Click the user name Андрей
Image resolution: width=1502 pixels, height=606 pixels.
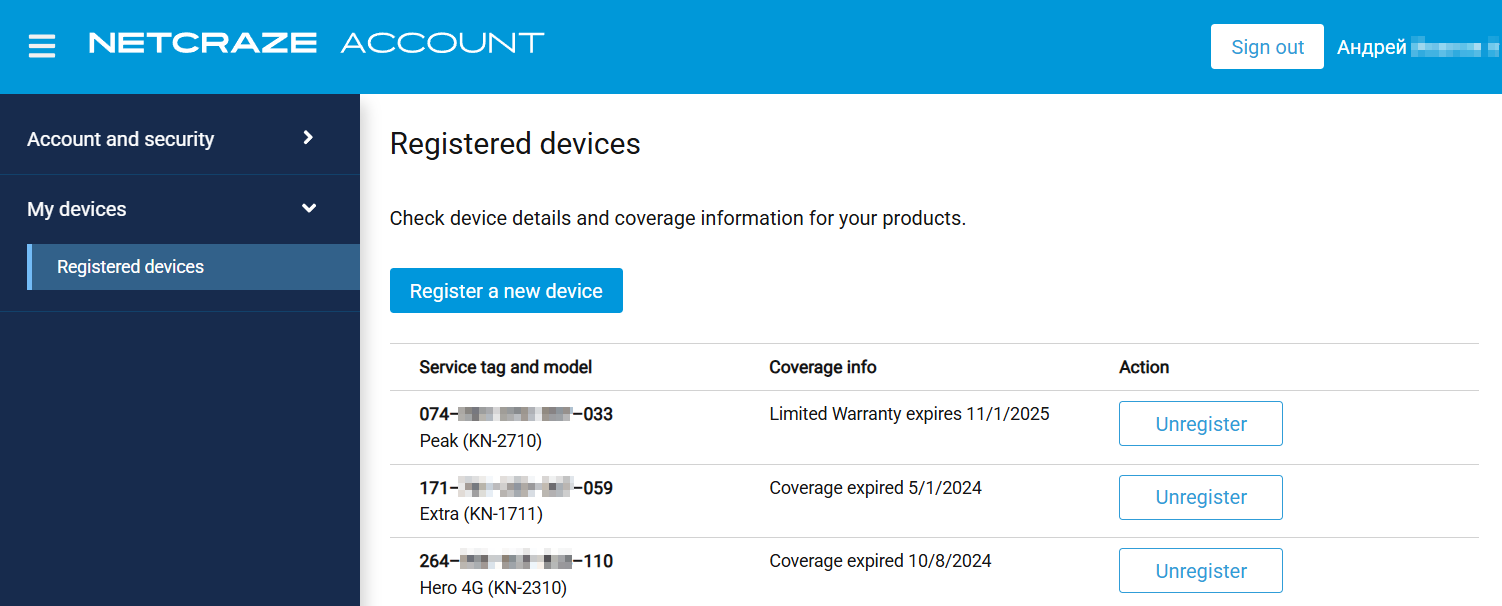pos(1372,47)
